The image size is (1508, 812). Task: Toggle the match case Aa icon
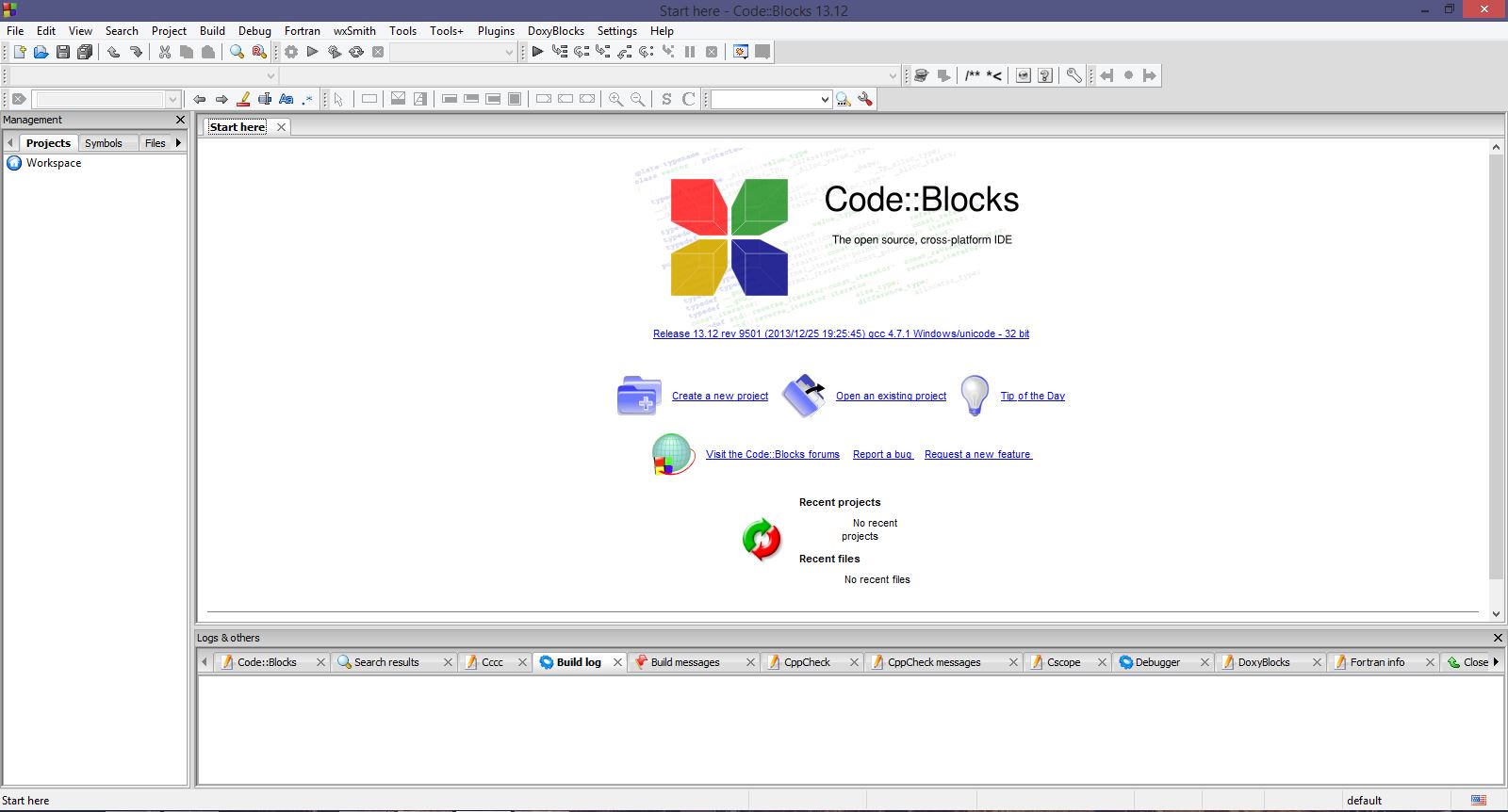click(287, 99)
